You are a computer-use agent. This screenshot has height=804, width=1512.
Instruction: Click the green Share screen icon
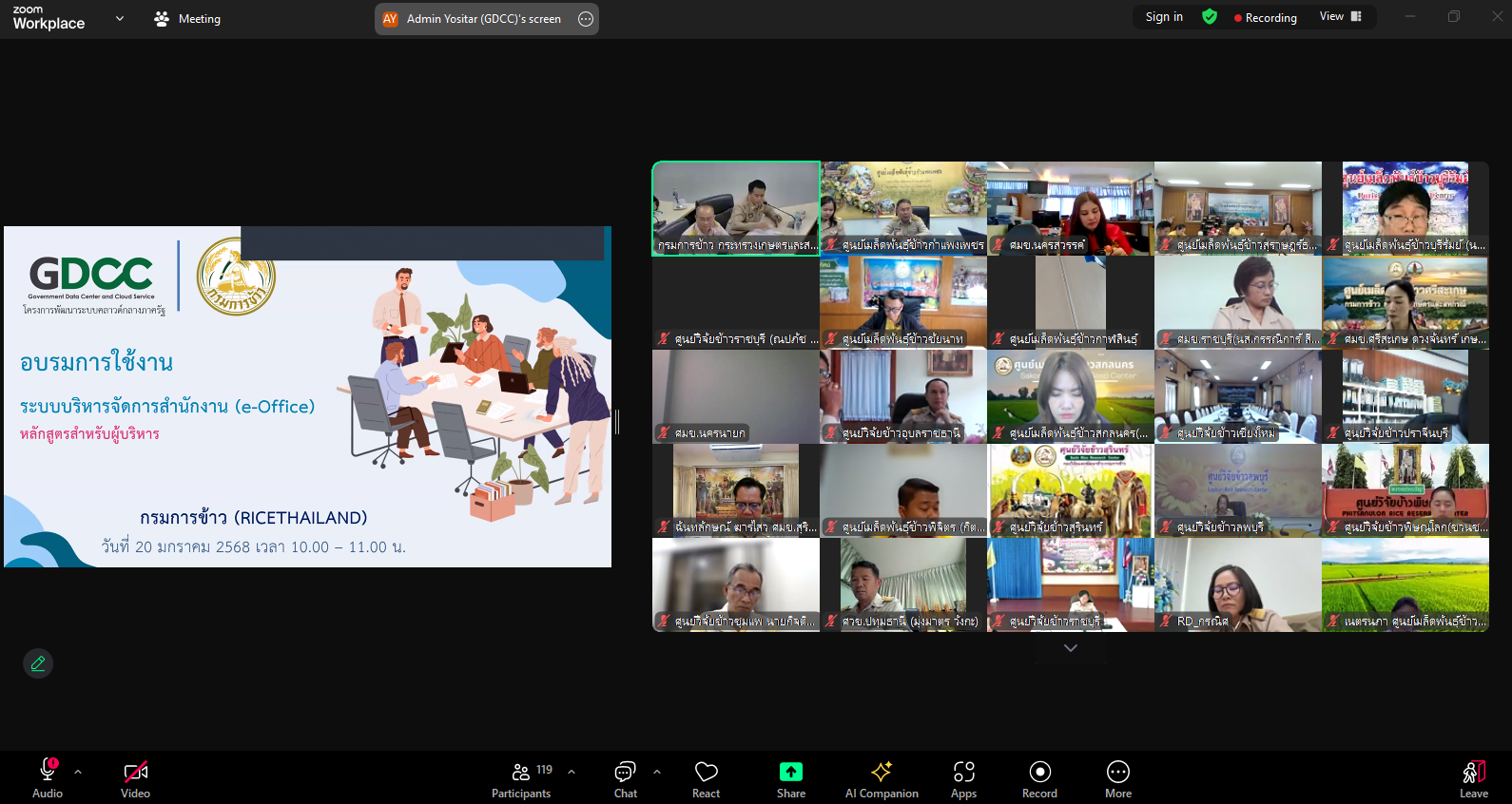click(x=791, y=772)
